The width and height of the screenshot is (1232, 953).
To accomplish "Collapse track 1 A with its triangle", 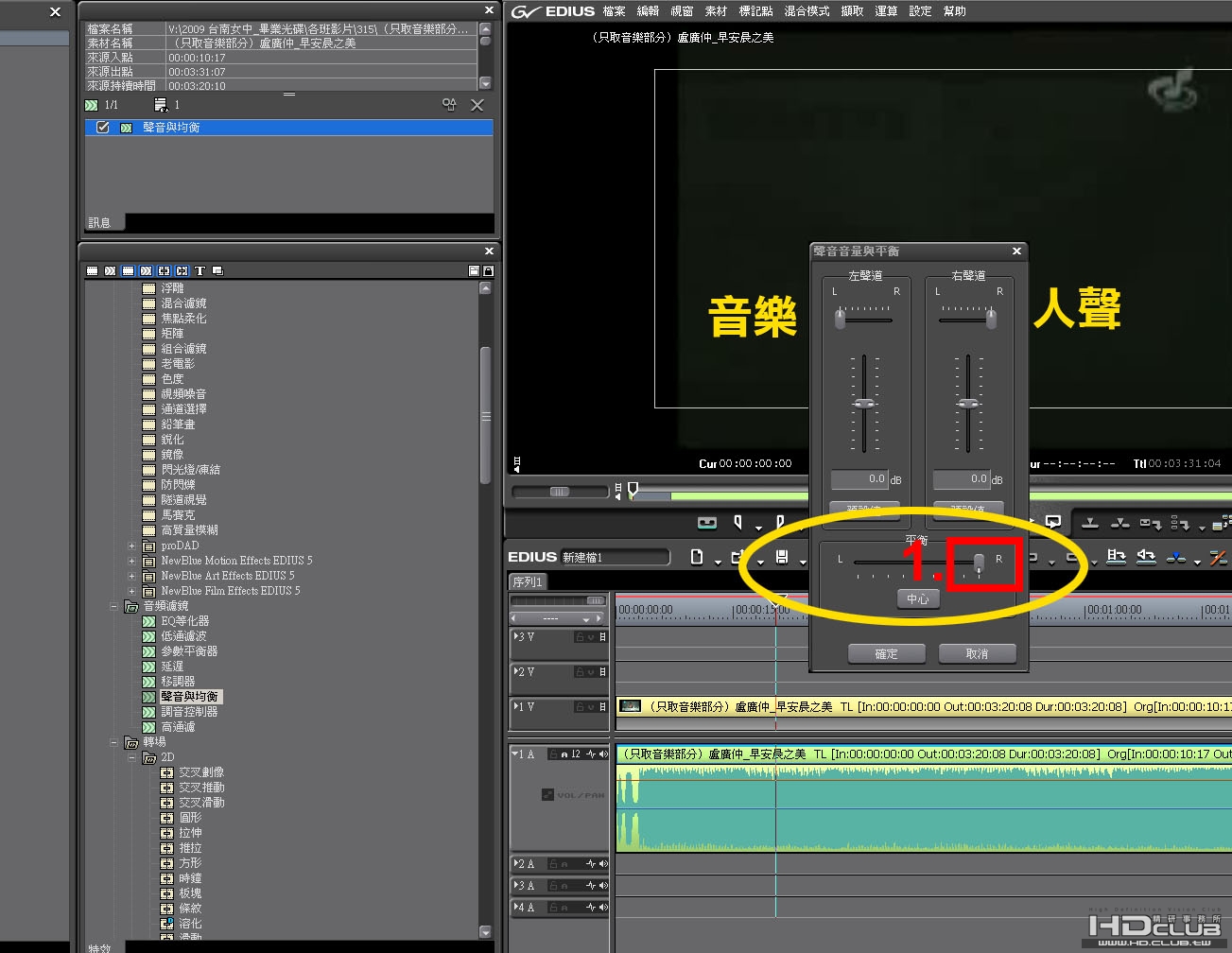I will (x=514, y=754).
